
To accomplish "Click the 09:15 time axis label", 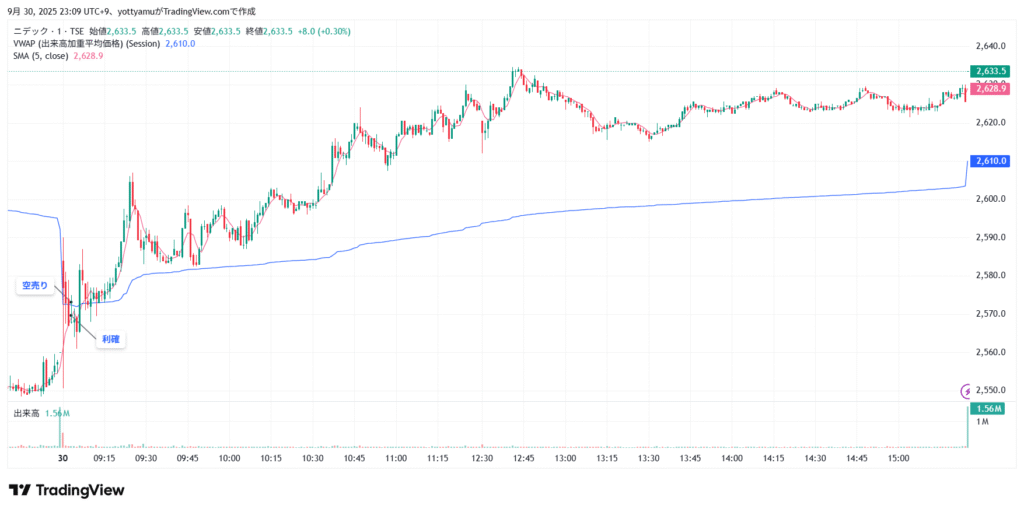I will pos(104,457).
